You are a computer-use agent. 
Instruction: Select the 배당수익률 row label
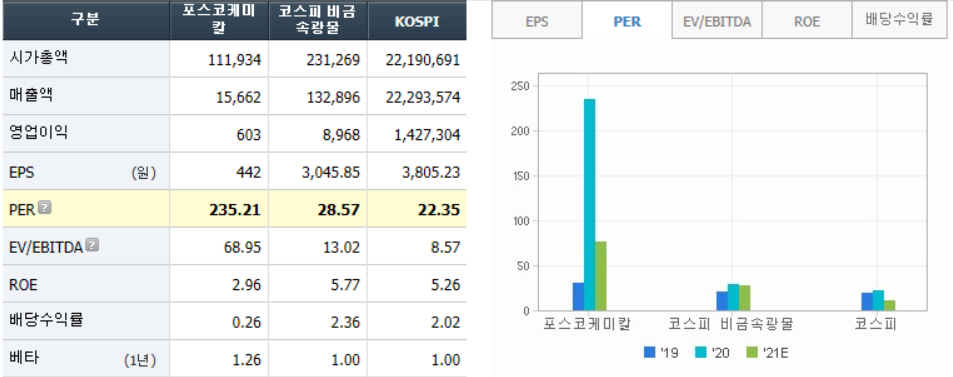(47, 320)
